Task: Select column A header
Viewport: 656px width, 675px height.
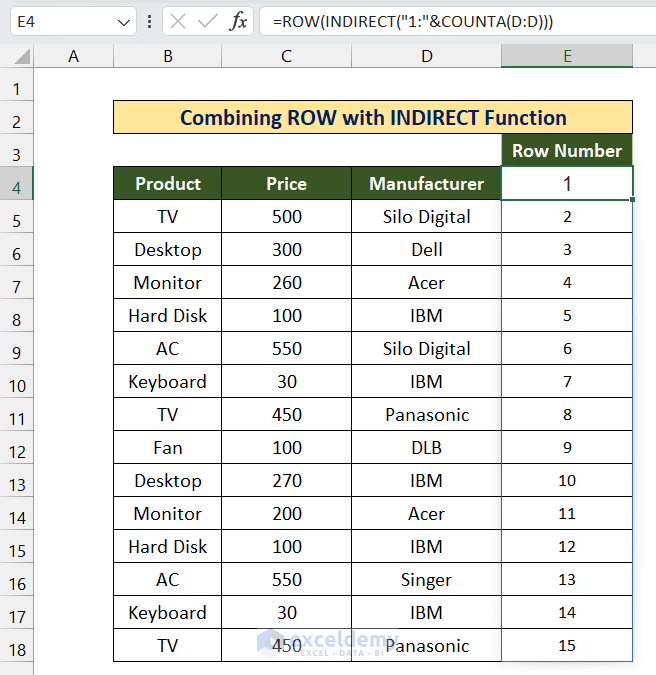Action: [x=74, y=56]
